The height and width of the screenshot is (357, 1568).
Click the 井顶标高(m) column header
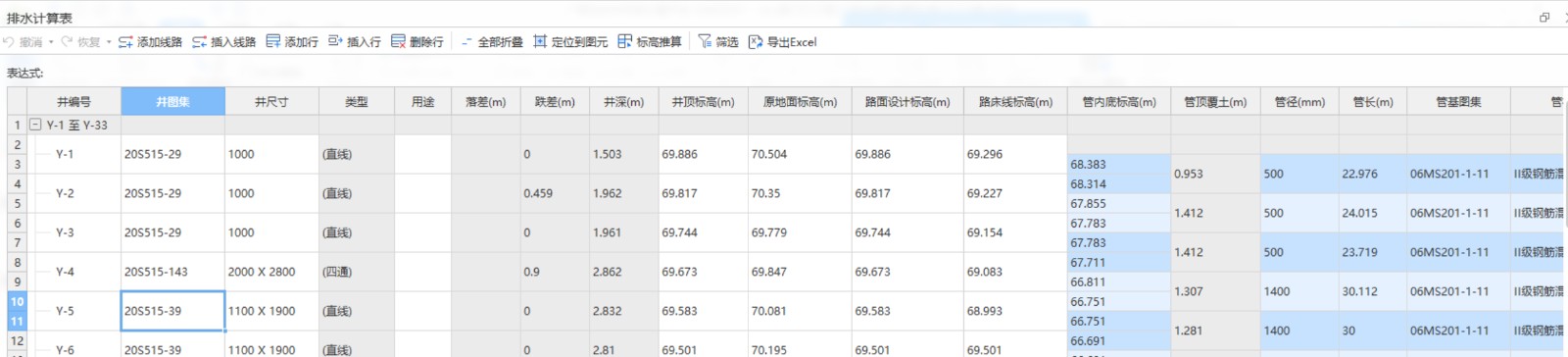[x=704, y=102]
